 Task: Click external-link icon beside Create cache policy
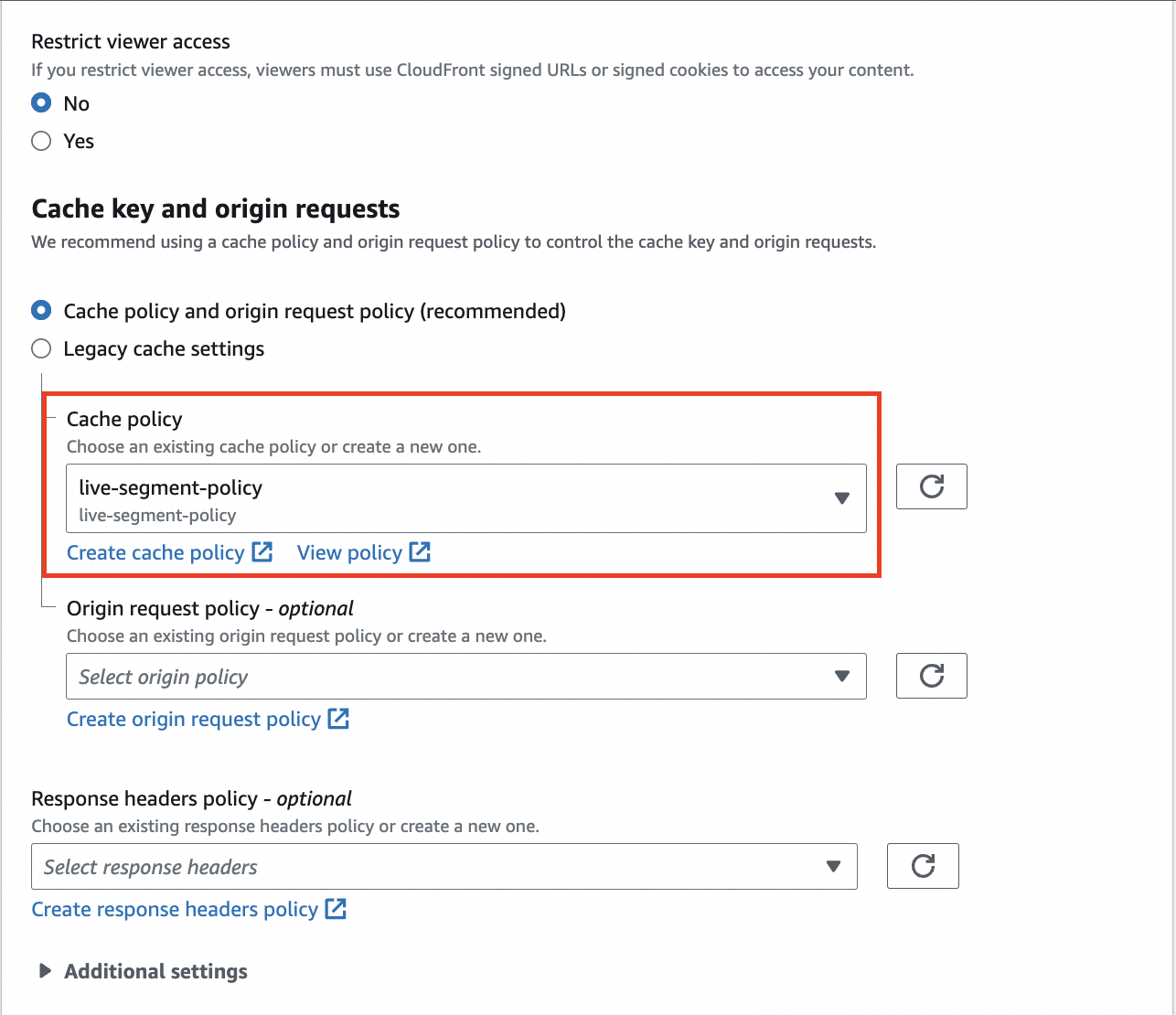pyautogui.click(x=262, y=552)
